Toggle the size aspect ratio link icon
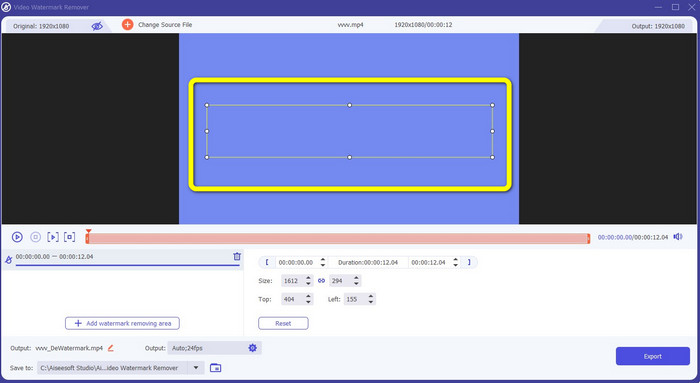 click(x=321, y=281)
